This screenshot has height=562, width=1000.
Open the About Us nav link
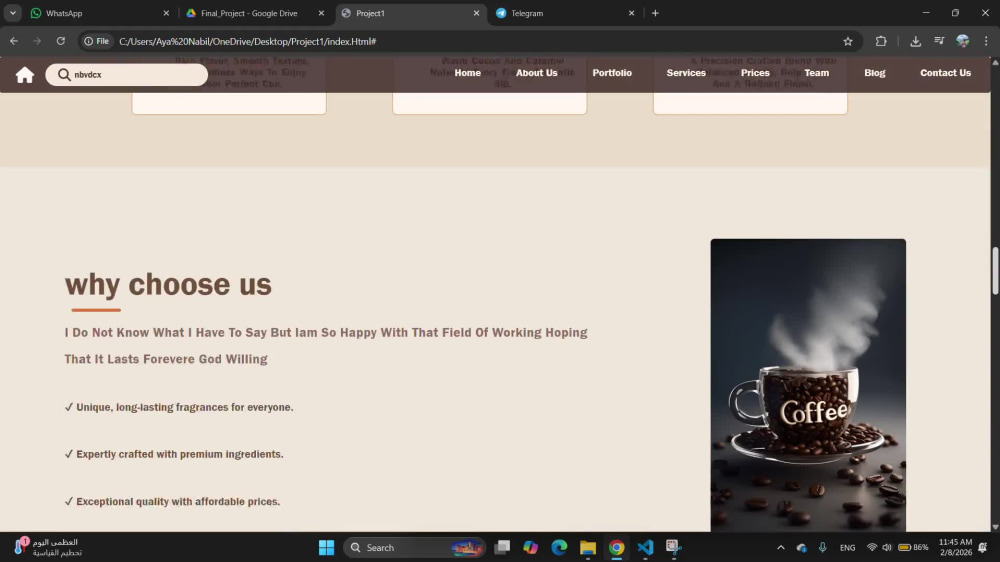536,73
